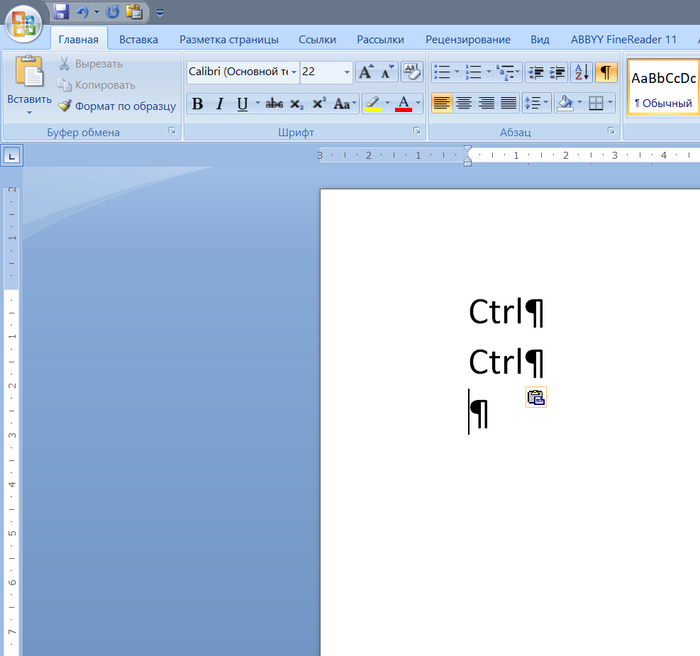Open underline style dropdown arrow
The height and width of the screenshot is (656, 700).
(258, 103)
